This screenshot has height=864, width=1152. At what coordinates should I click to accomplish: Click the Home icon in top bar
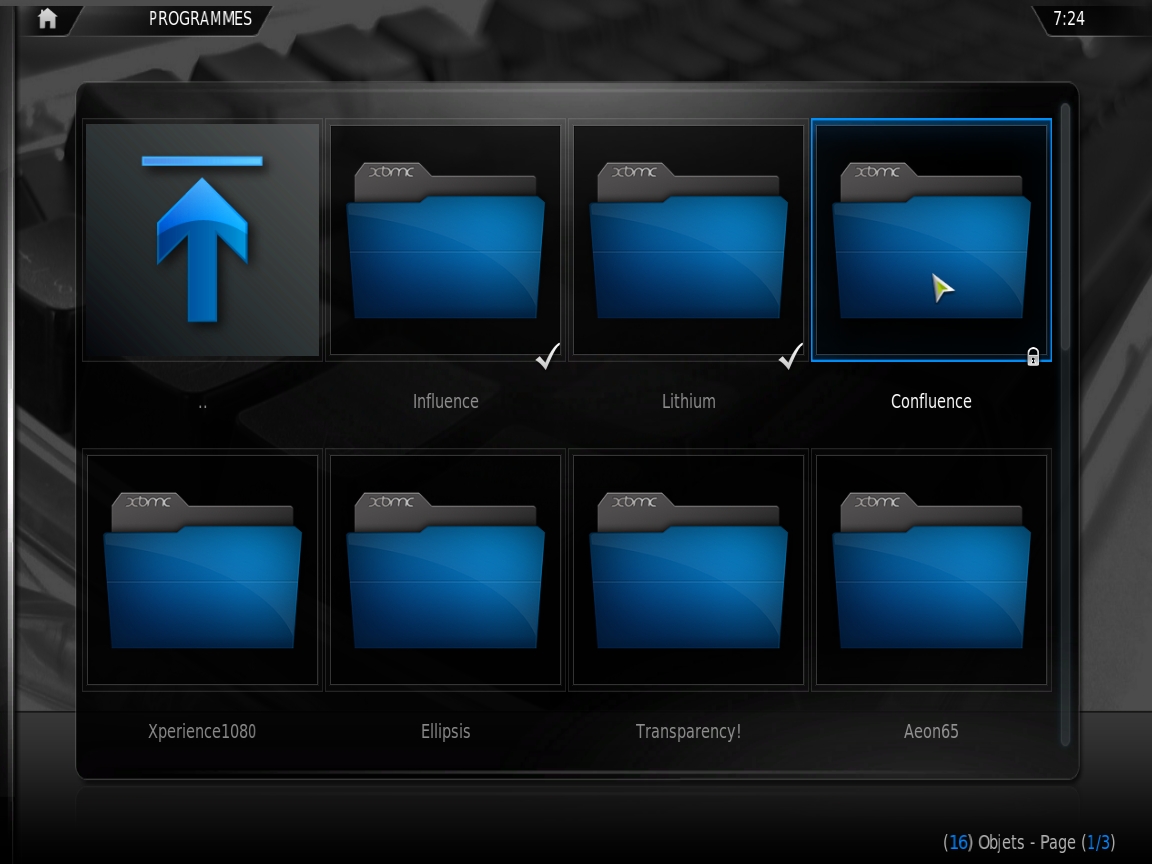(47, 18)
